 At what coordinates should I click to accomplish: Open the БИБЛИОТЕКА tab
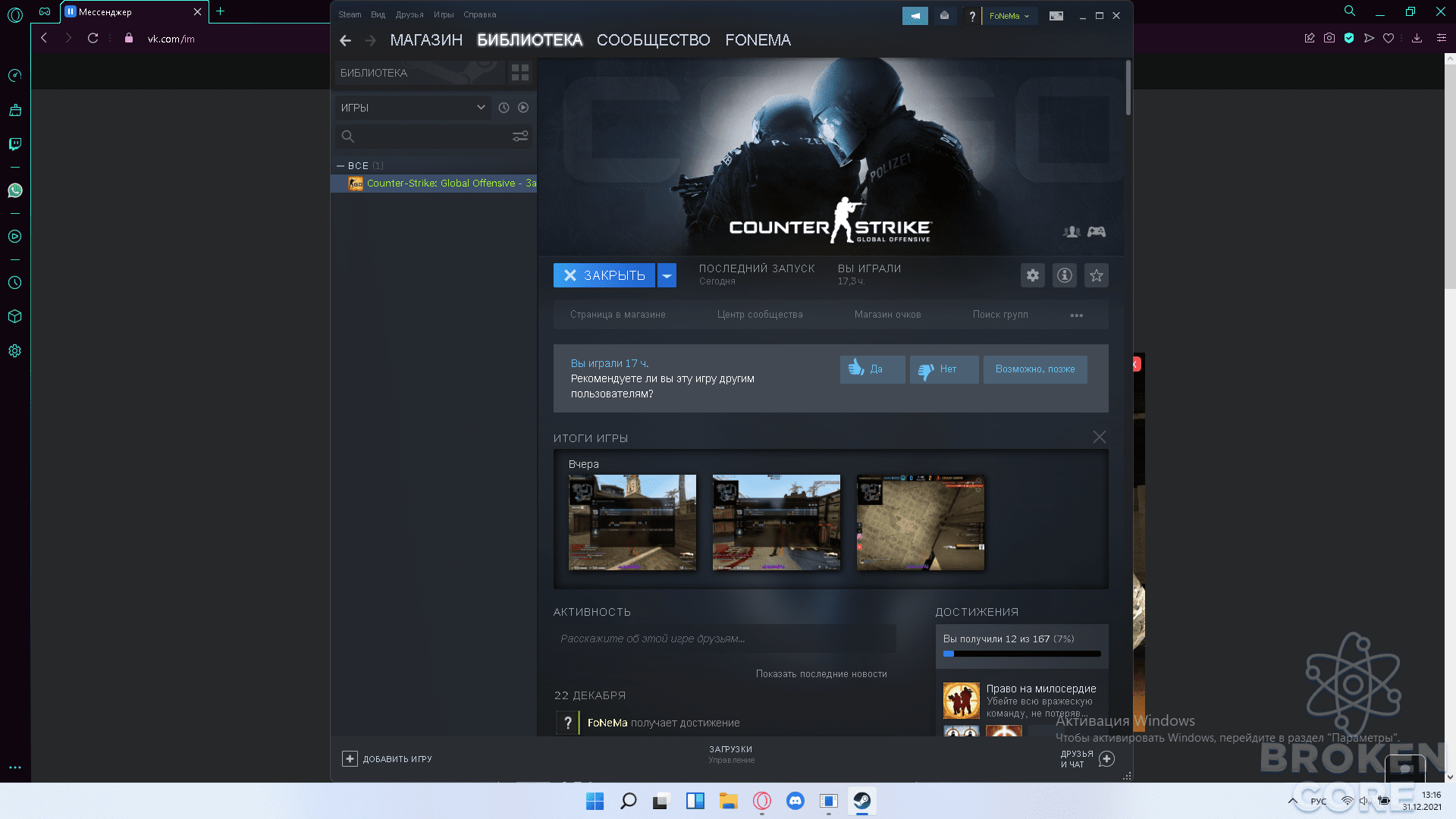point(529,40)
